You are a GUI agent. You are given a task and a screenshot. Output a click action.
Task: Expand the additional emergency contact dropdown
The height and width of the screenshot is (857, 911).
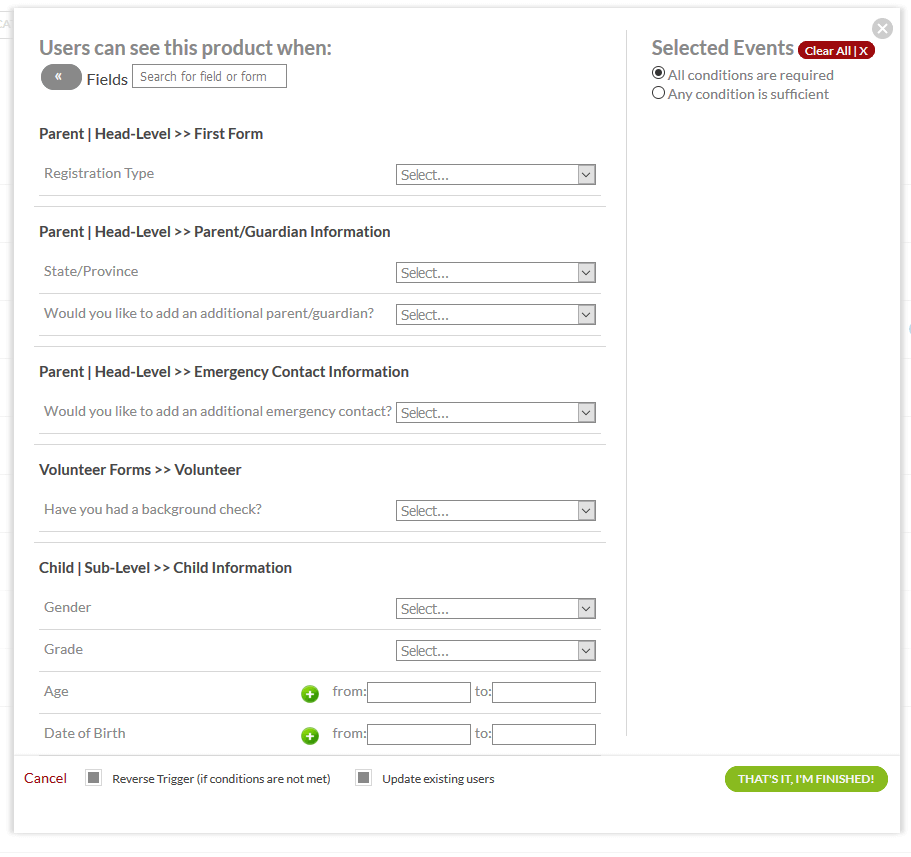pos(496,413)
